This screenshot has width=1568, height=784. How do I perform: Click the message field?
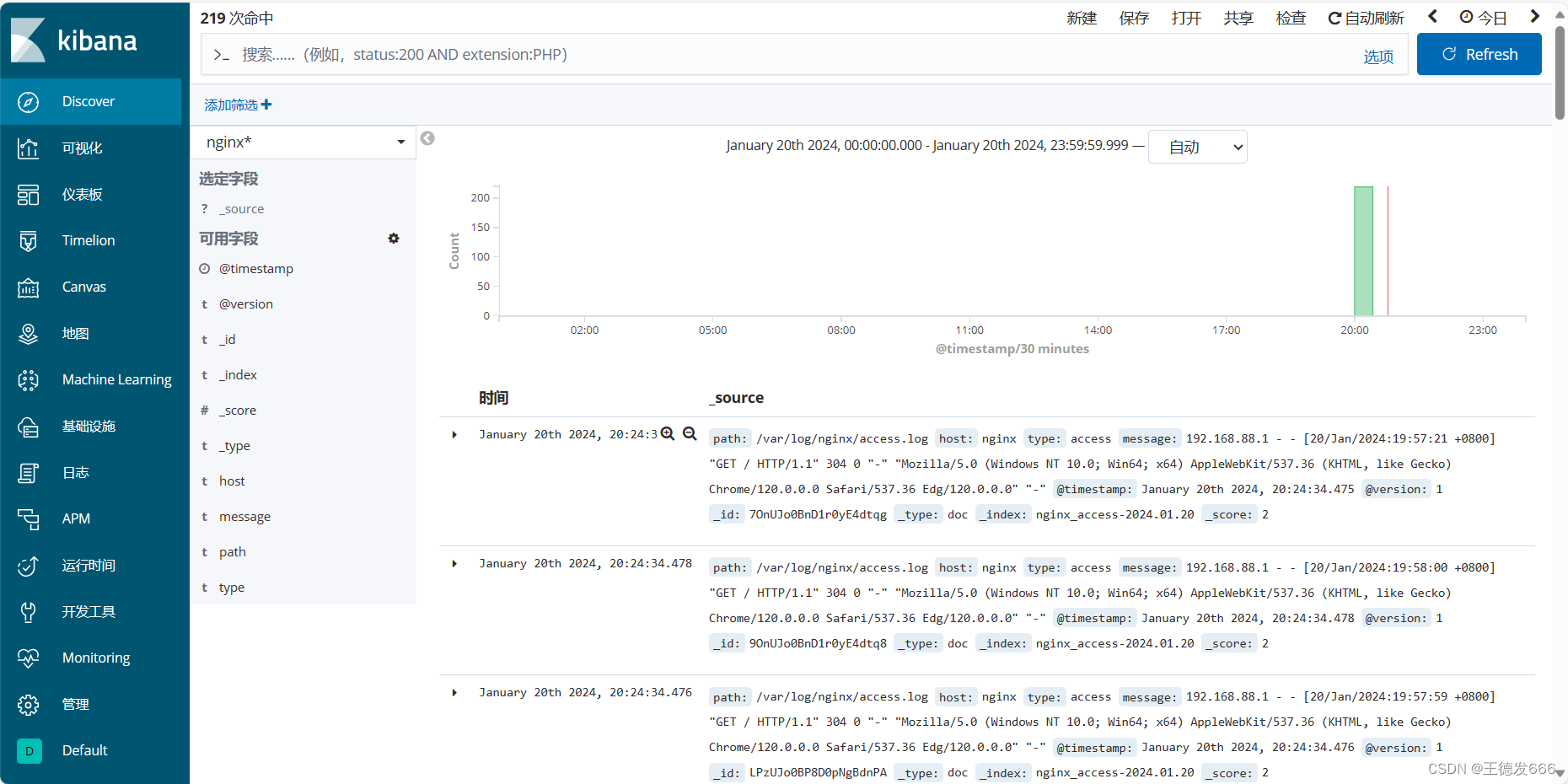(x=245, y=517)
